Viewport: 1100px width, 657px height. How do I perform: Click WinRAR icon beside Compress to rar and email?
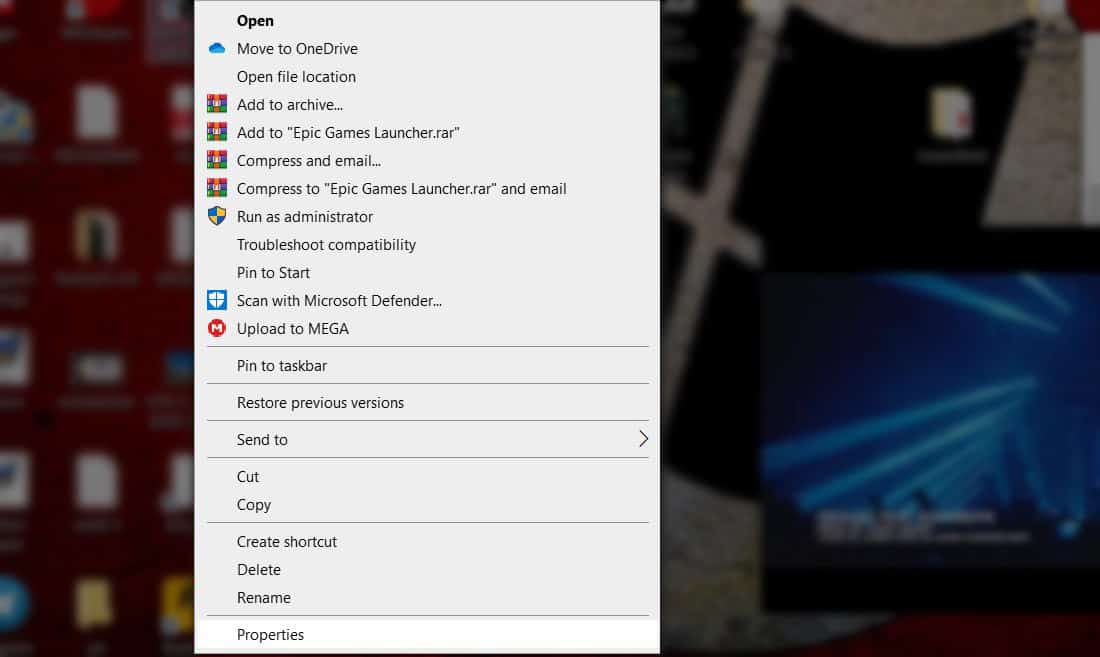[217, 189]
